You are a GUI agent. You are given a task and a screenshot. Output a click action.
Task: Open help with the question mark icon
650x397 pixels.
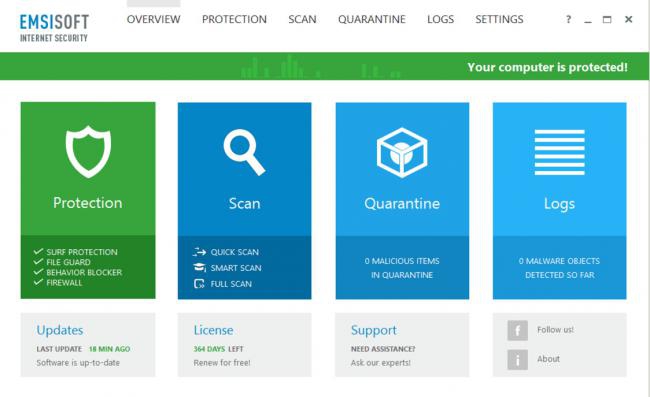point(568,19)
